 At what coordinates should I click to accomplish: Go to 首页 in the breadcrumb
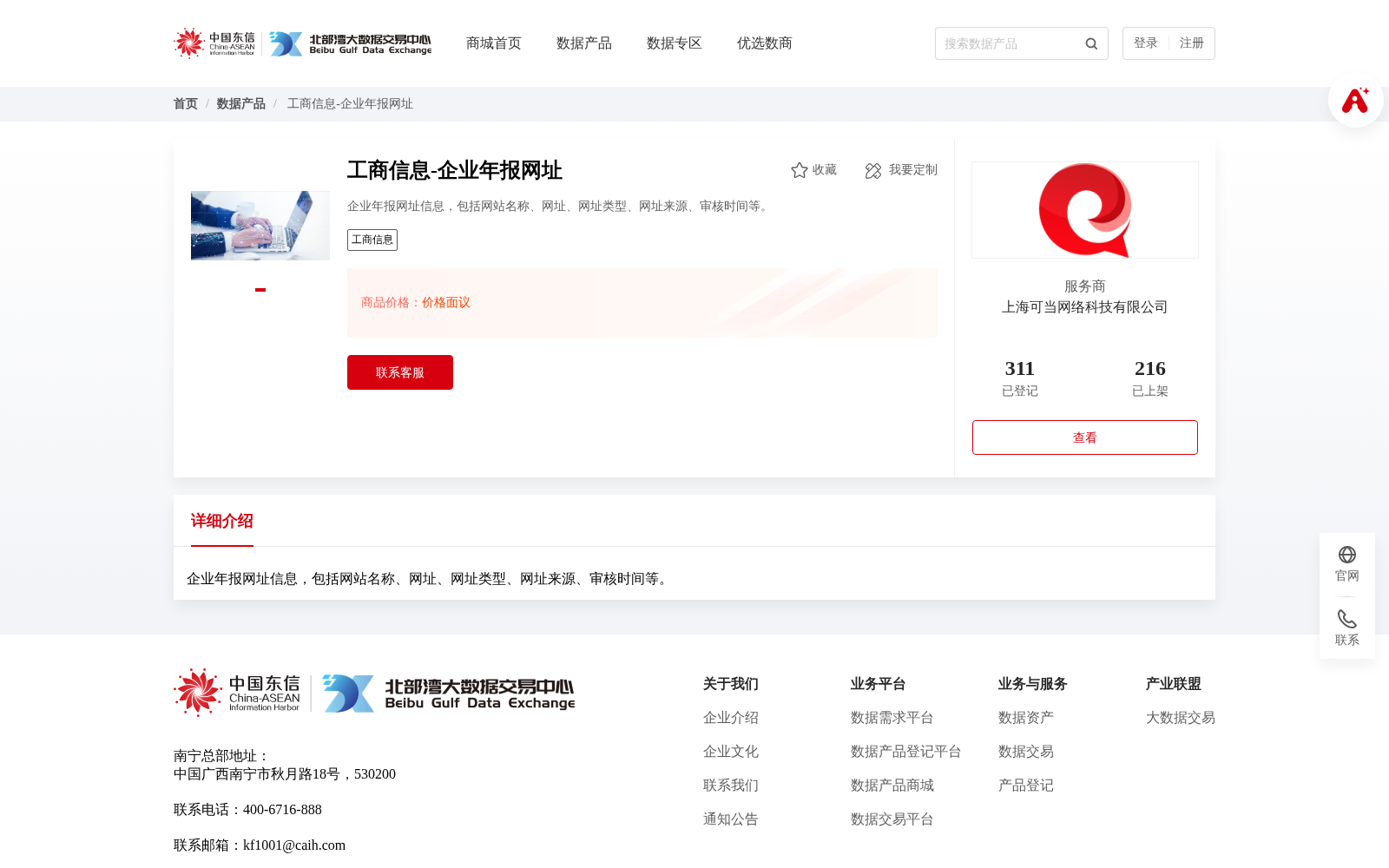click(186, 104)
